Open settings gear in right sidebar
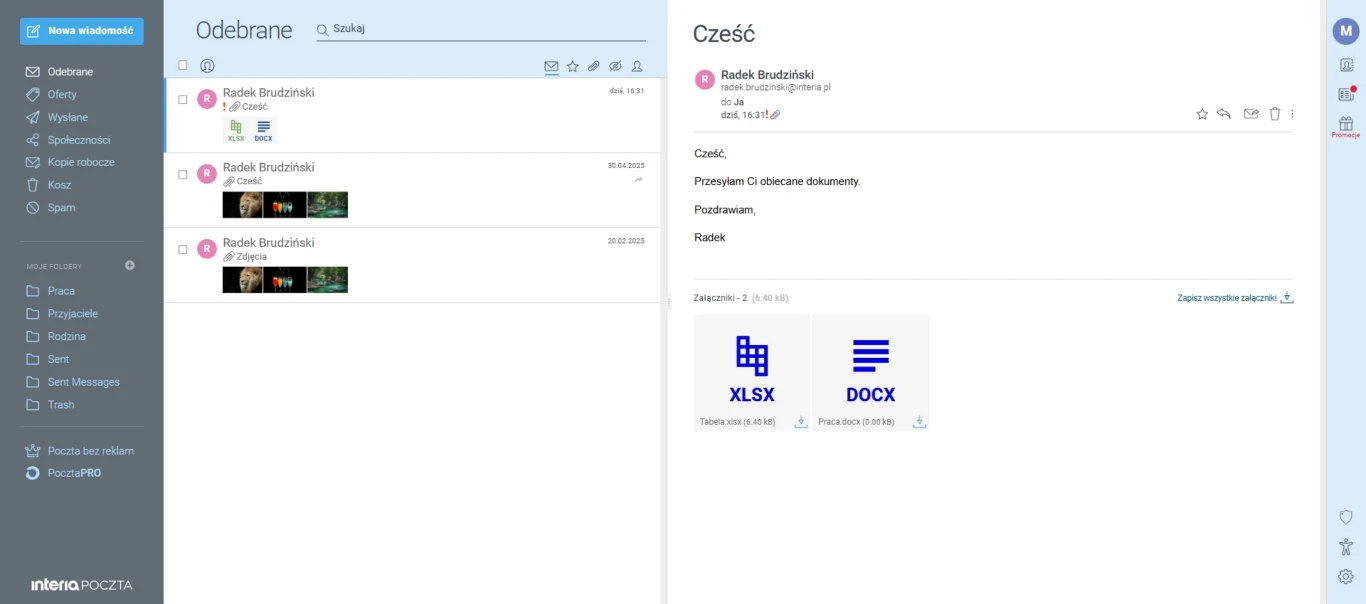Image resolution: width=1366 pixels, height=604 pixels. point(1346,576)
